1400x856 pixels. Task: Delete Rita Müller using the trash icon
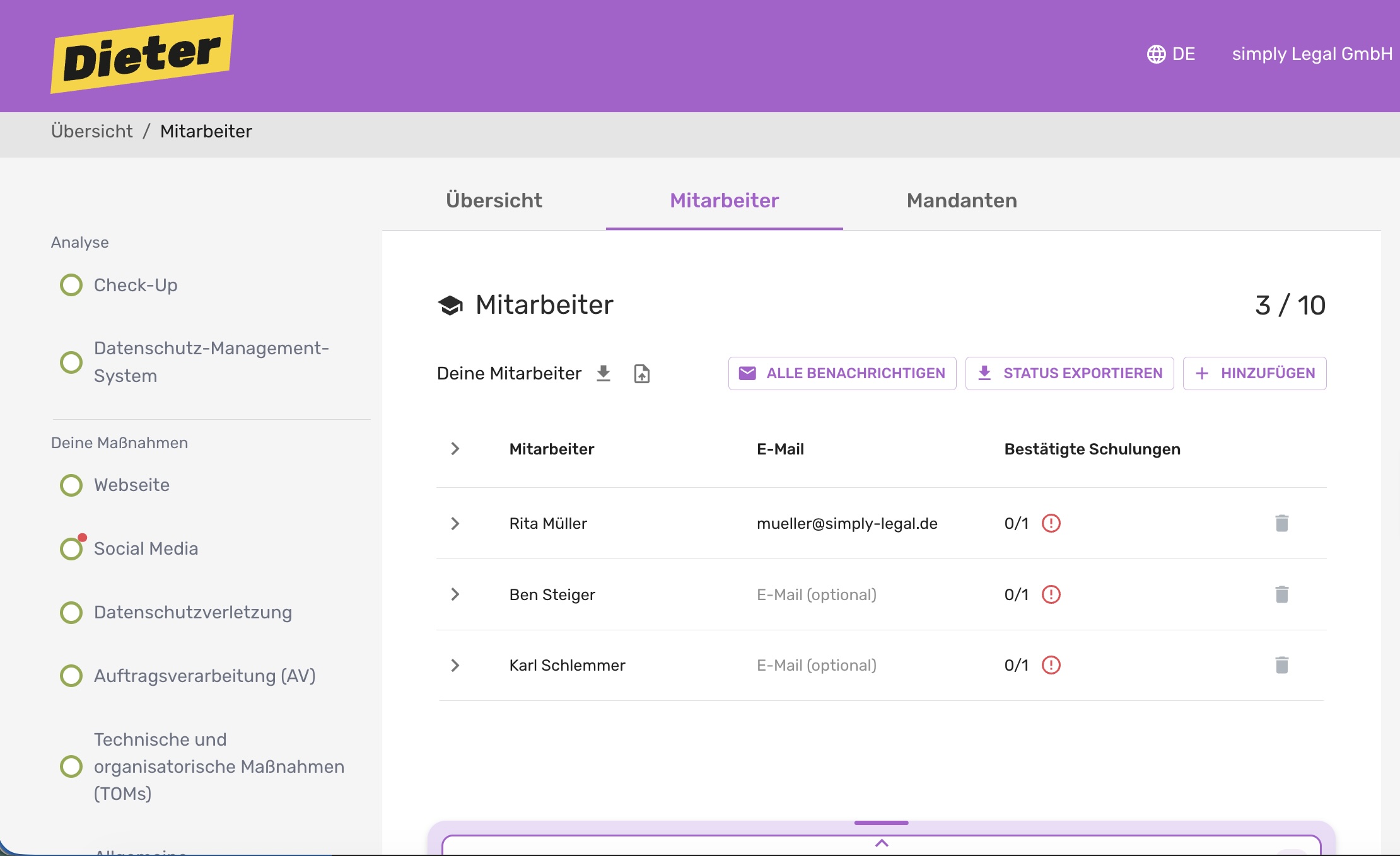[x=1281, y=523]
